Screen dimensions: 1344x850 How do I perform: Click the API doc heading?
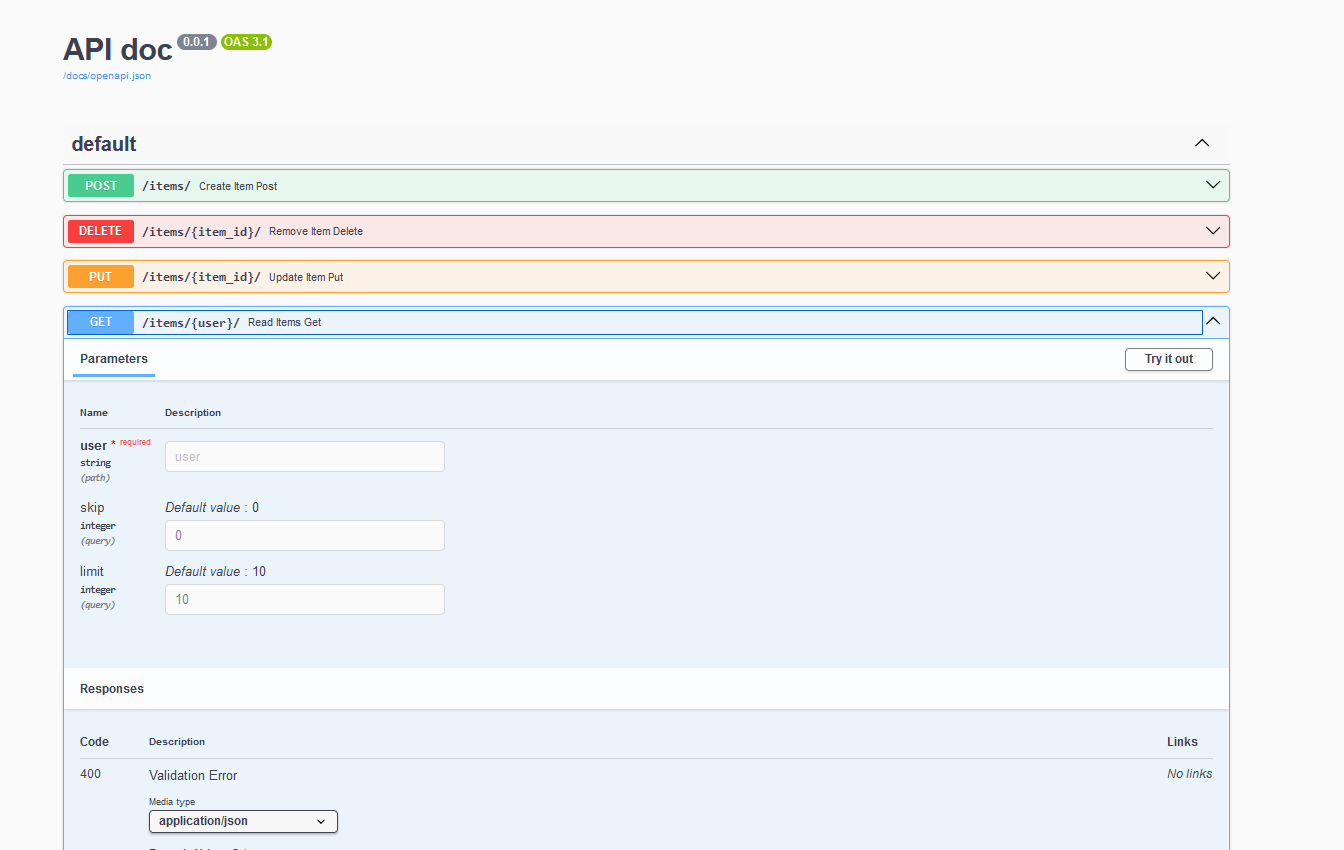[x=118, y=50]
